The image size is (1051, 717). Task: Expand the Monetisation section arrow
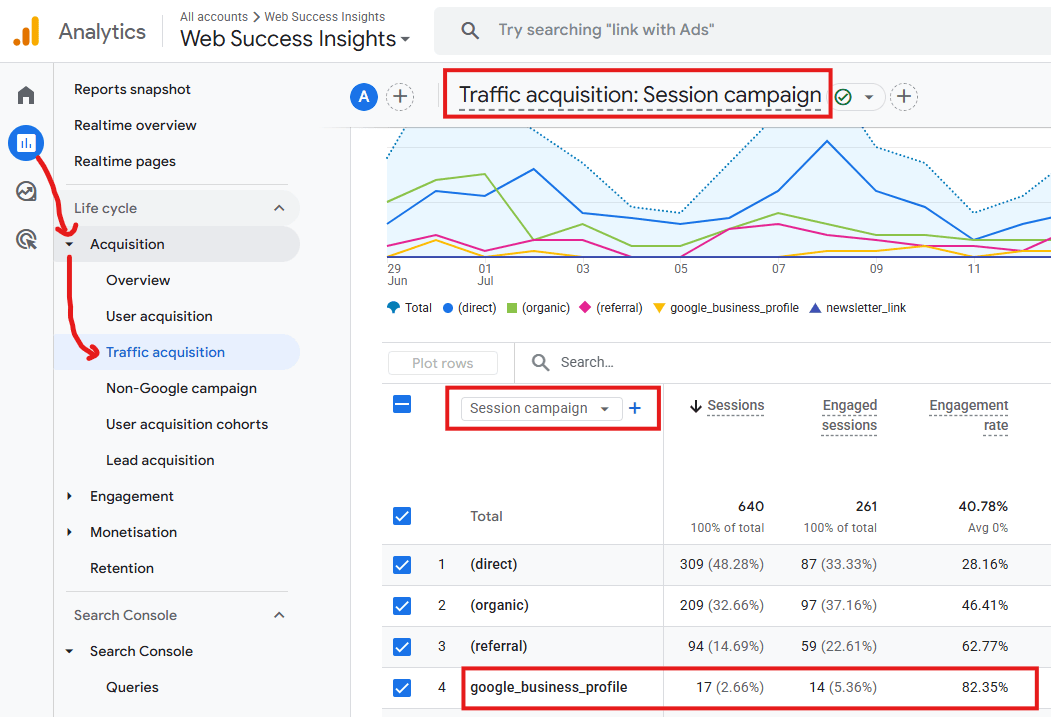pyautogui.click(x=70, y=533)
